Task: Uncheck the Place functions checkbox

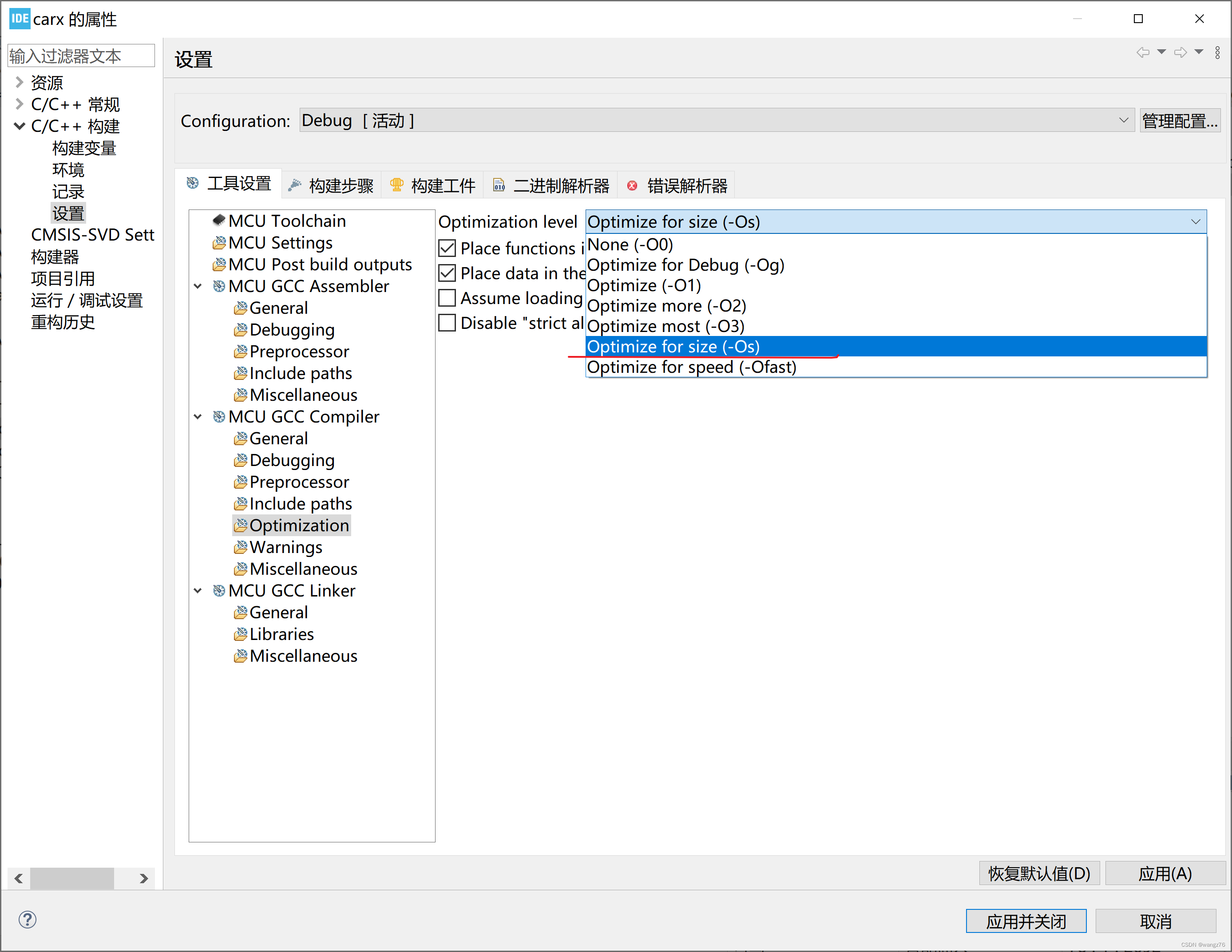Action: (x=447, y=248)
